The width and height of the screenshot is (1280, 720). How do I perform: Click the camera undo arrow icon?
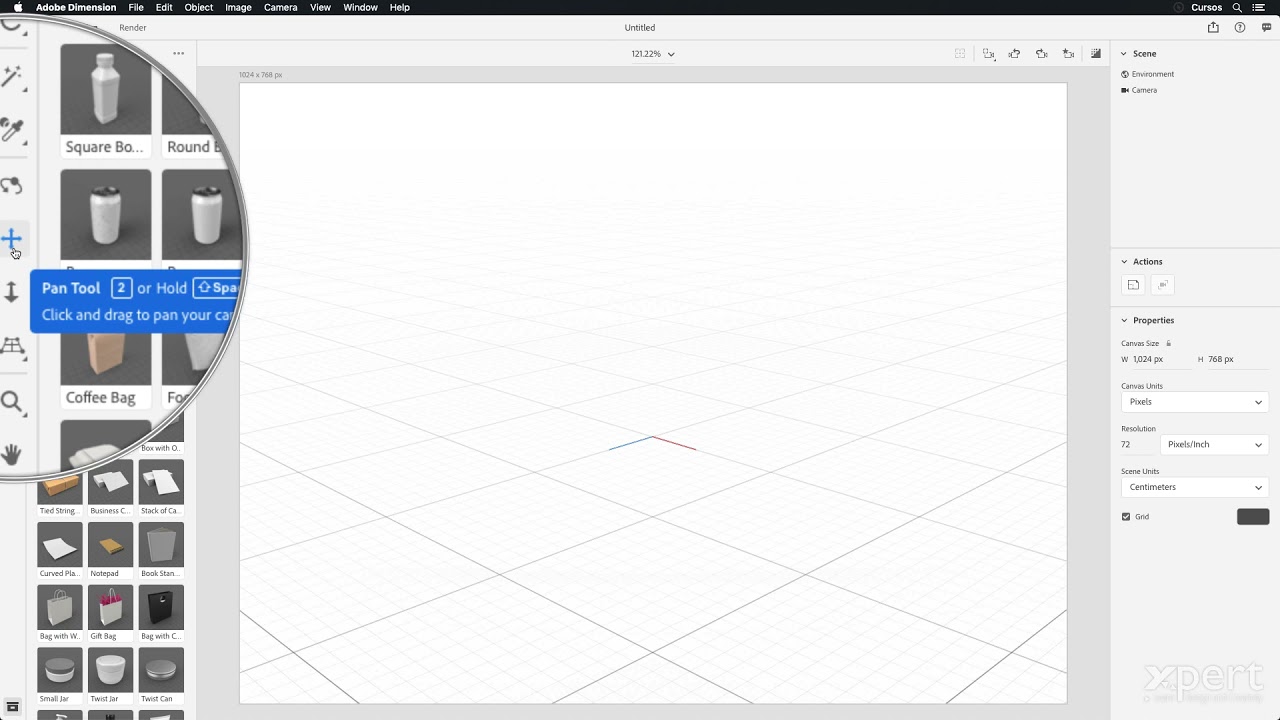click(x=1015, y=54)
